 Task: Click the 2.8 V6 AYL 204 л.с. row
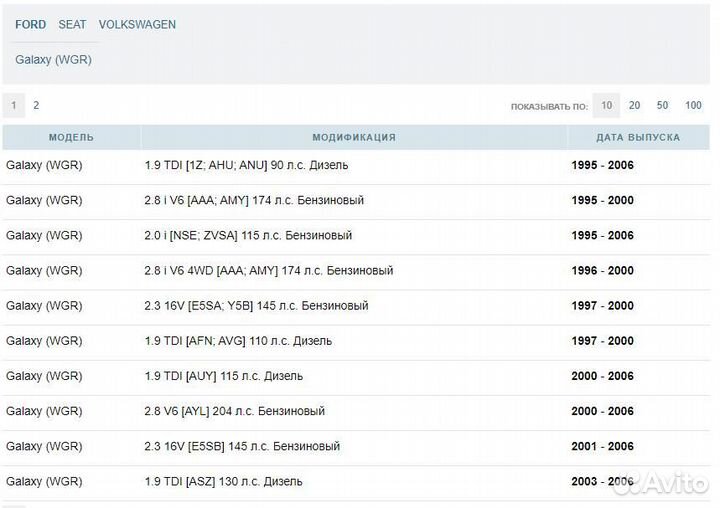(234, 411)
